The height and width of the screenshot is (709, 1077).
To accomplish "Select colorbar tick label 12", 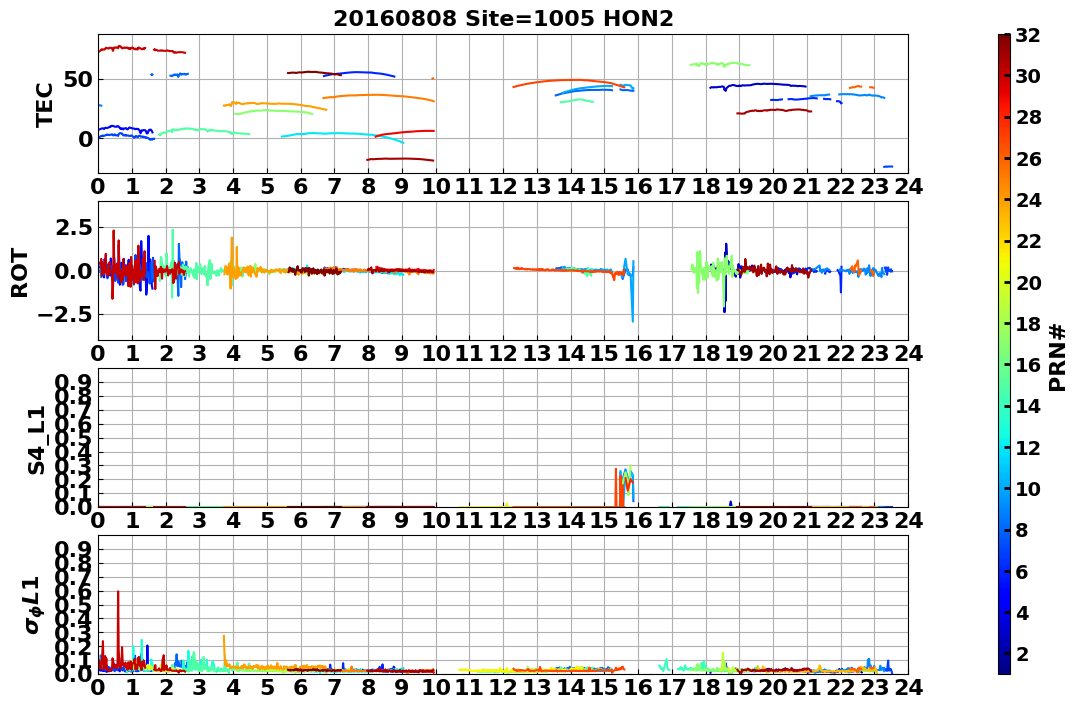I will [x=1028, y=447].
